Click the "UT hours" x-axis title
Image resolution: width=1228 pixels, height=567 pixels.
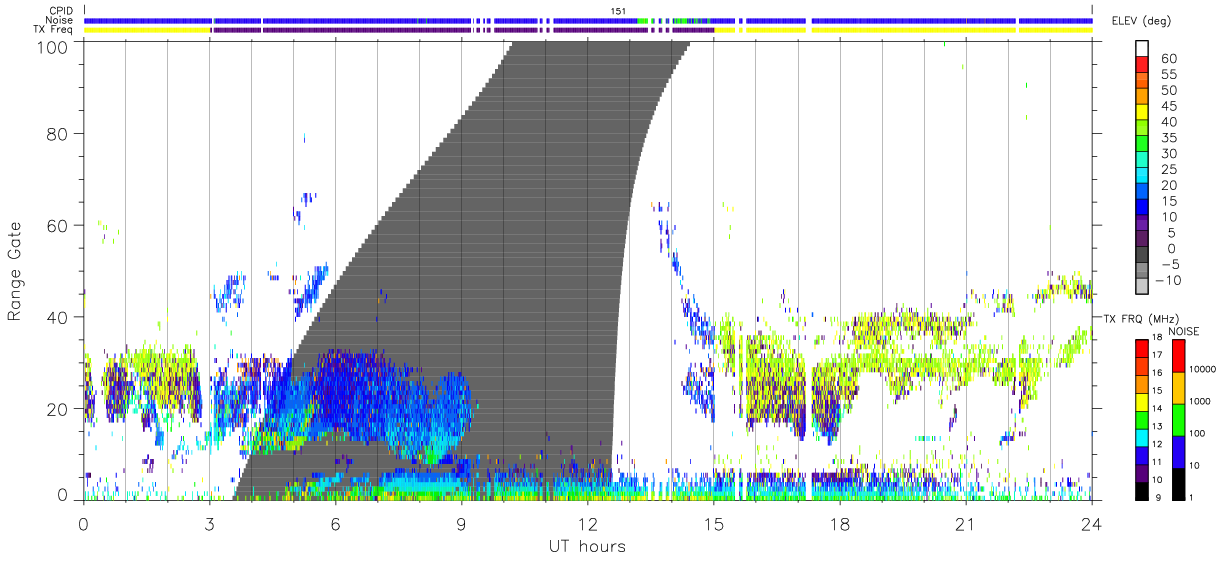586,546
